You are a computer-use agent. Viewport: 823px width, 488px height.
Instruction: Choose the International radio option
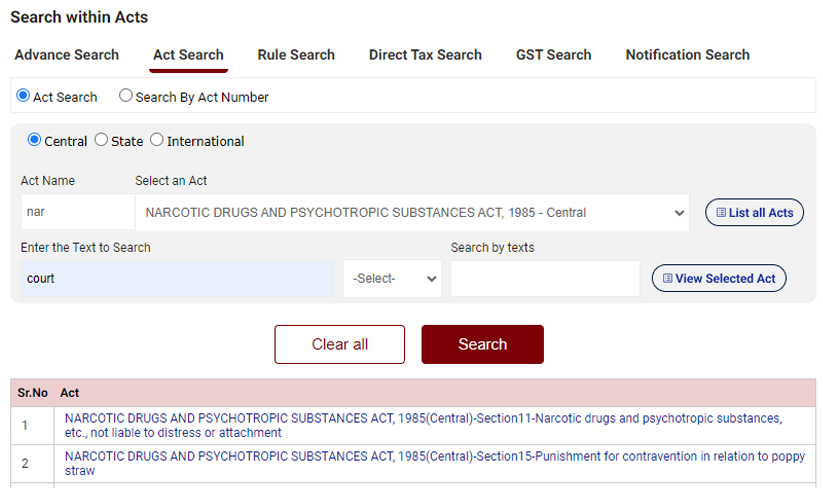click(157, 141)
